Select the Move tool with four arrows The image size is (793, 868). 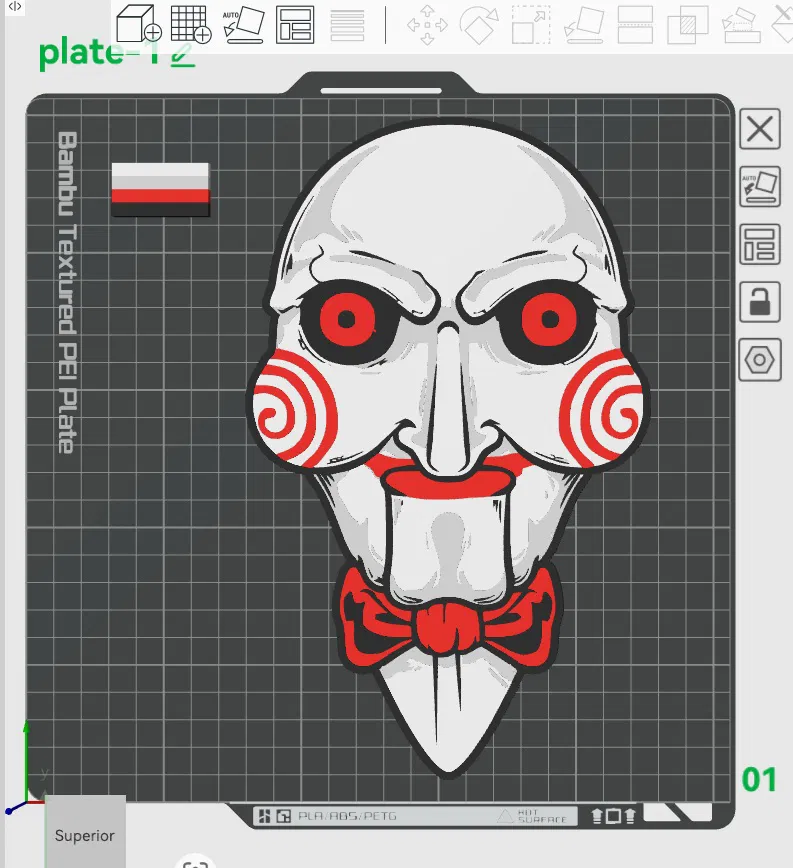(427, 25)
